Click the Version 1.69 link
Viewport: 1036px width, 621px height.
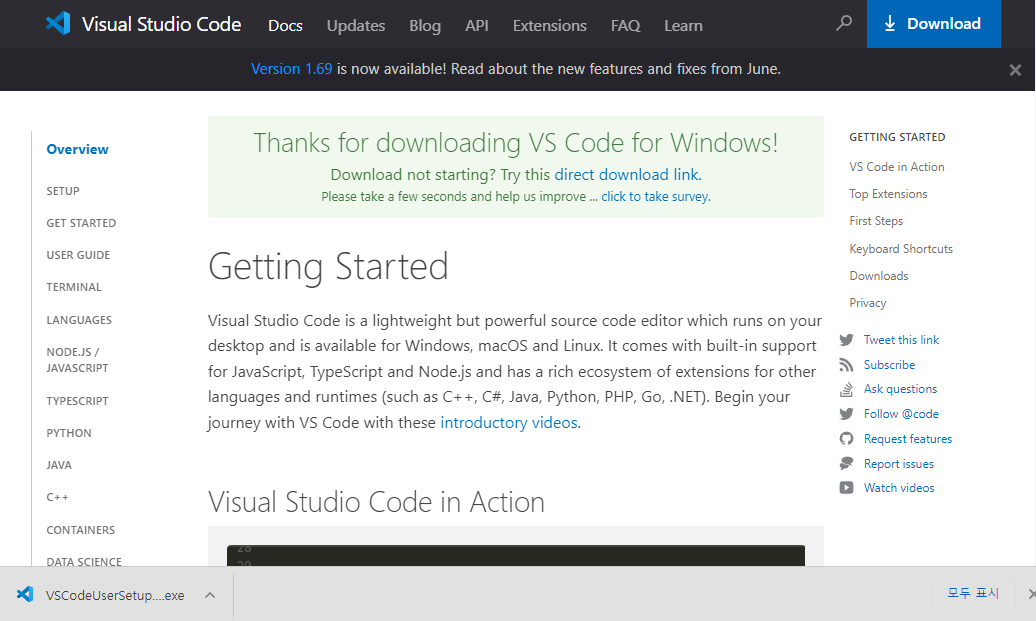point(291,69)
